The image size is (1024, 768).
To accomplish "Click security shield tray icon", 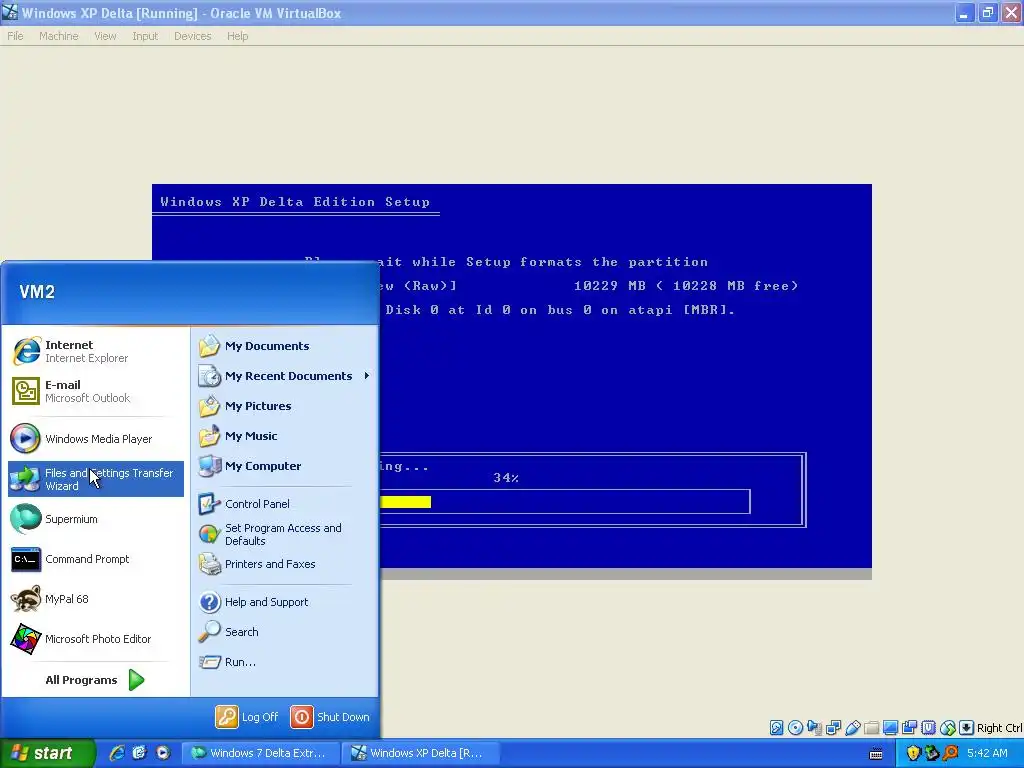I will tap(913, 753).
